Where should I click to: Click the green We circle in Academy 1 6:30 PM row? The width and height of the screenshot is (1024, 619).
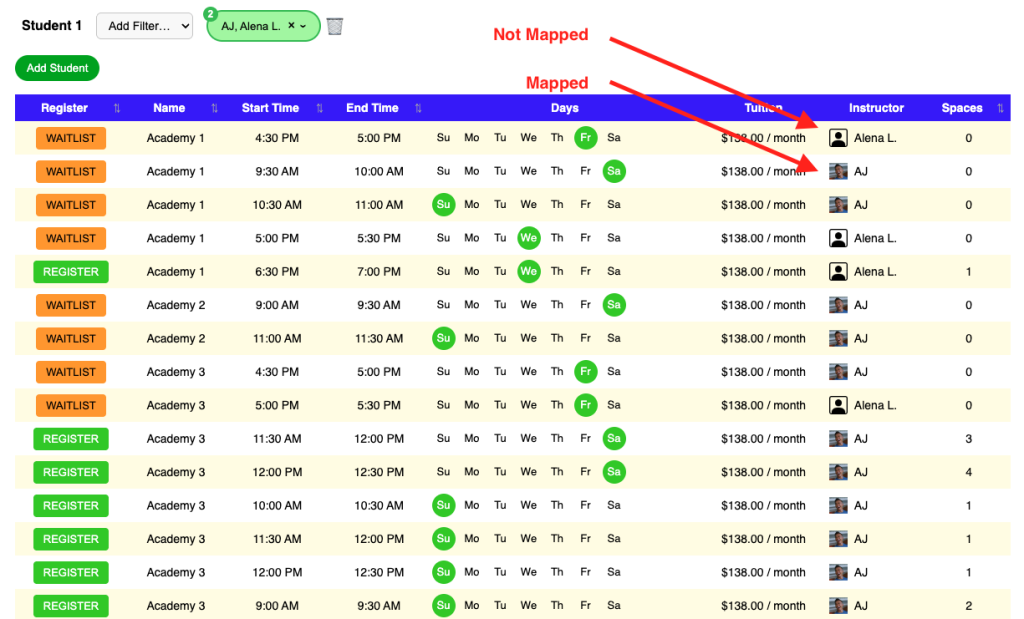tap(529, 271)
